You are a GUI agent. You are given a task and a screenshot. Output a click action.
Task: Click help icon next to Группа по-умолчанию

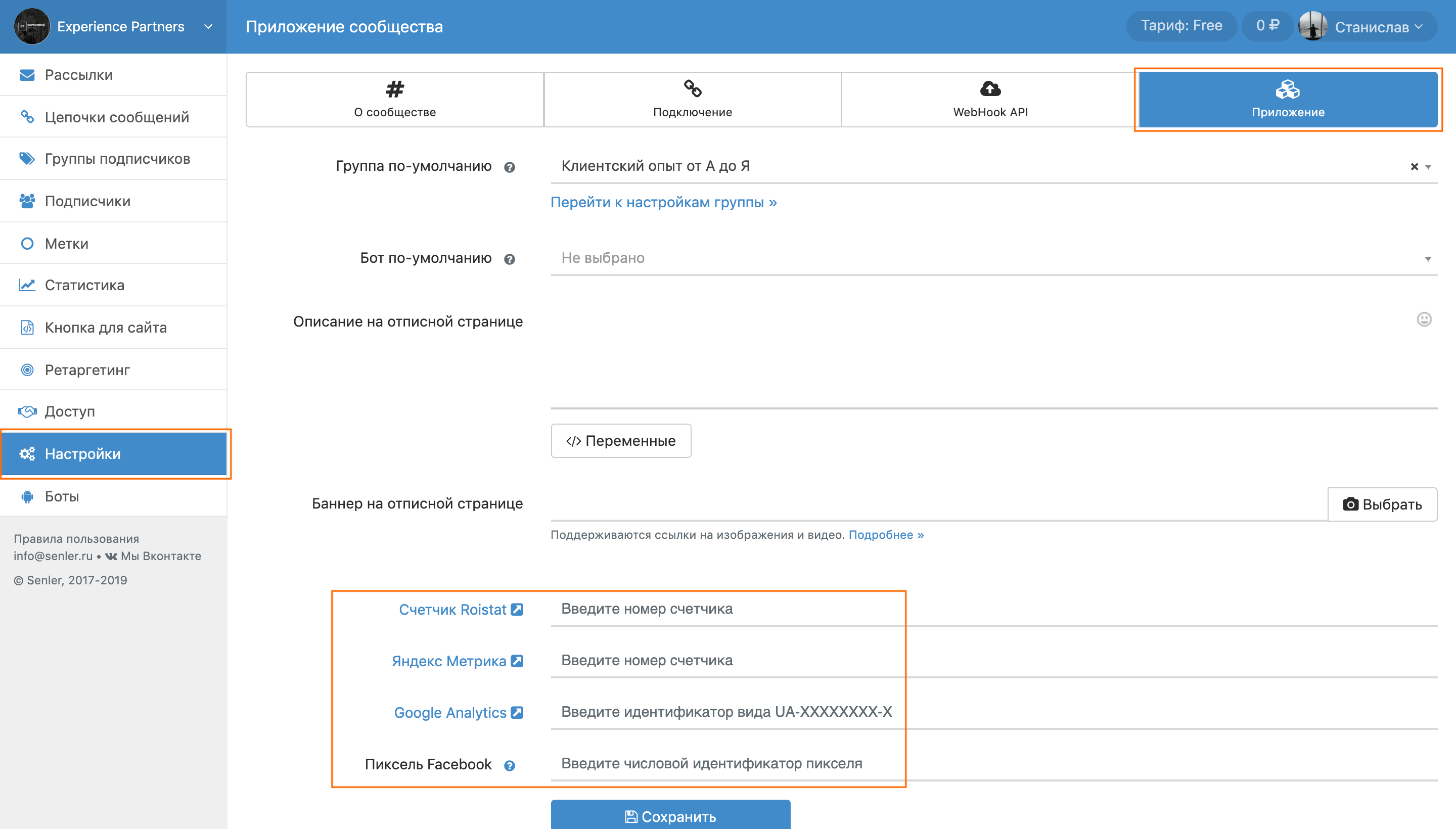click(509, 167)
